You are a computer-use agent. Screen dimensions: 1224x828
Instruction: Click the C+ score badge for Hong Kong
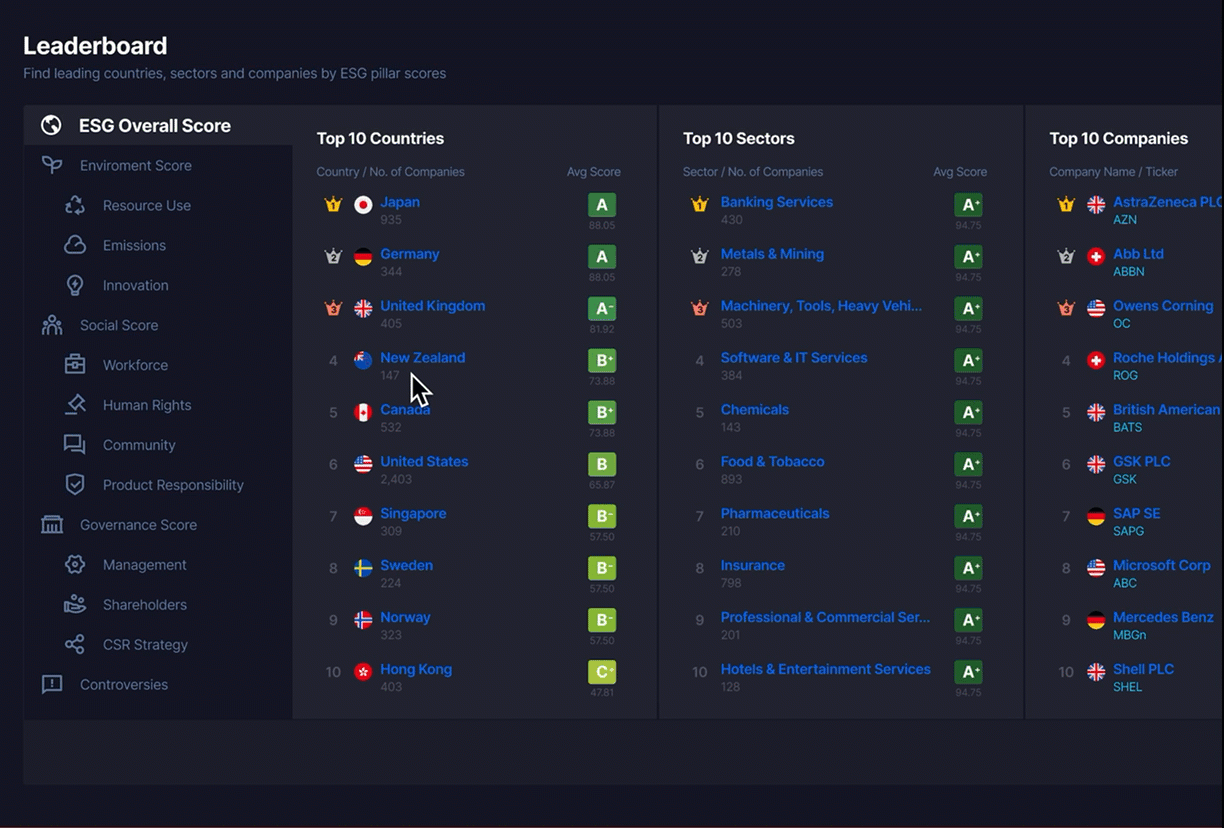602,673
